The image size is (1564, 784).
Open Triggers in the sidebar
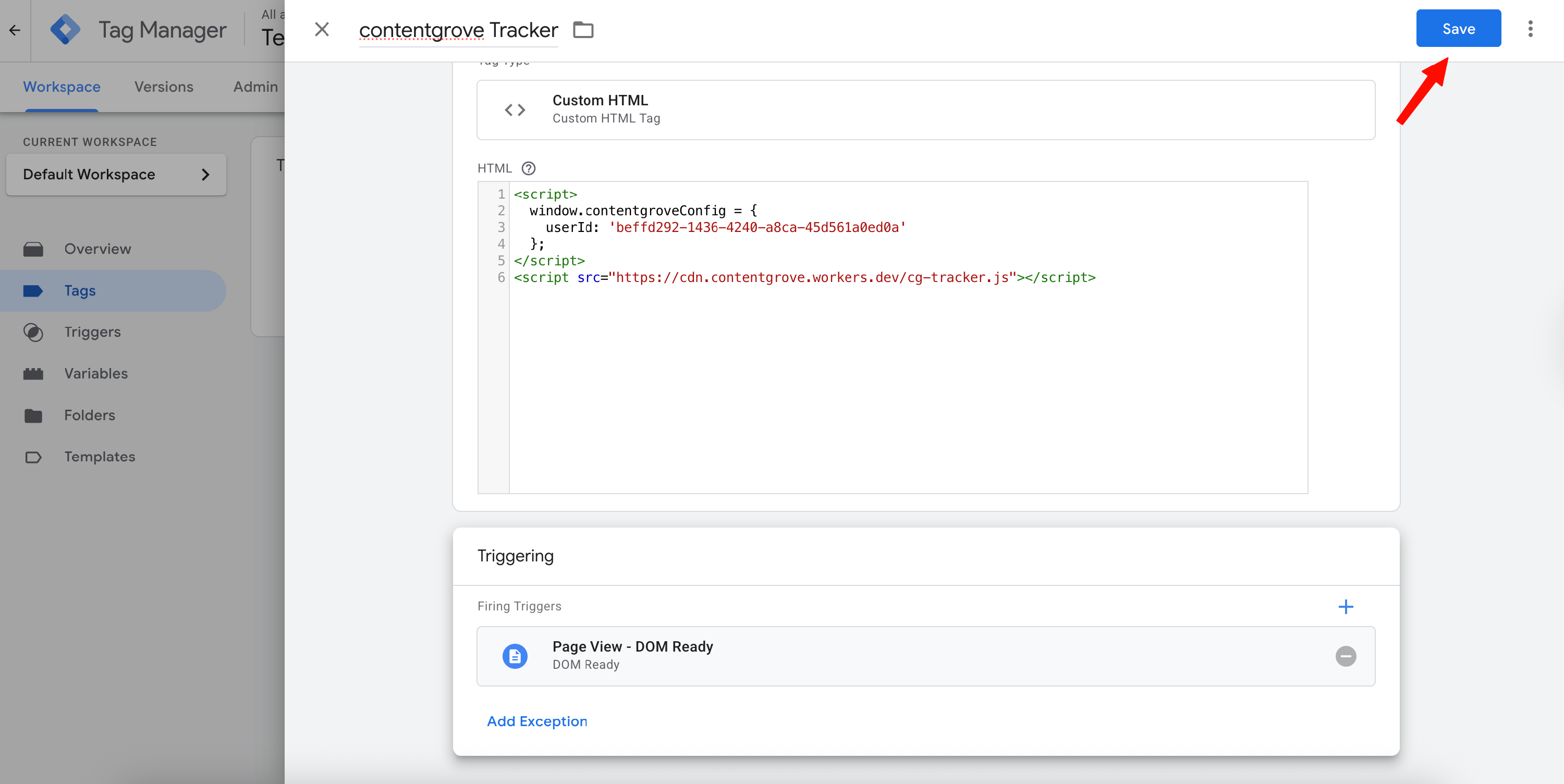coord(92,332)
